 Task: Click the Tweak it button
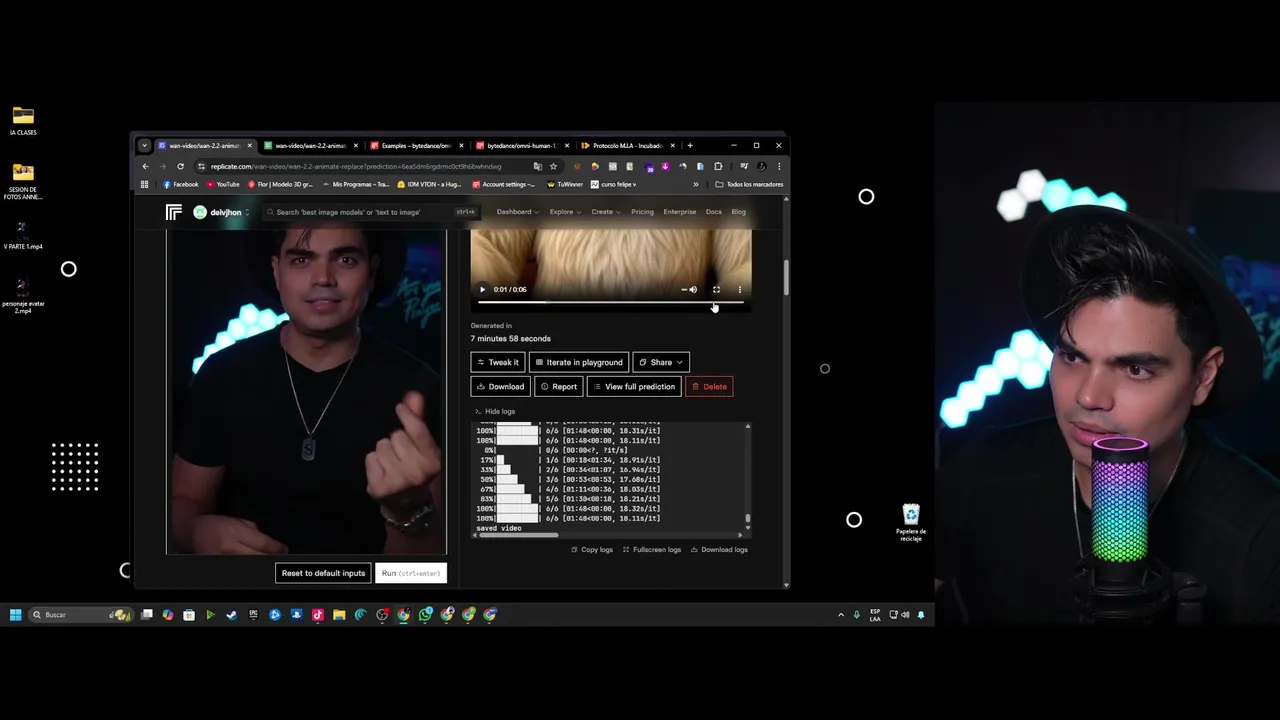pos(498,362)
